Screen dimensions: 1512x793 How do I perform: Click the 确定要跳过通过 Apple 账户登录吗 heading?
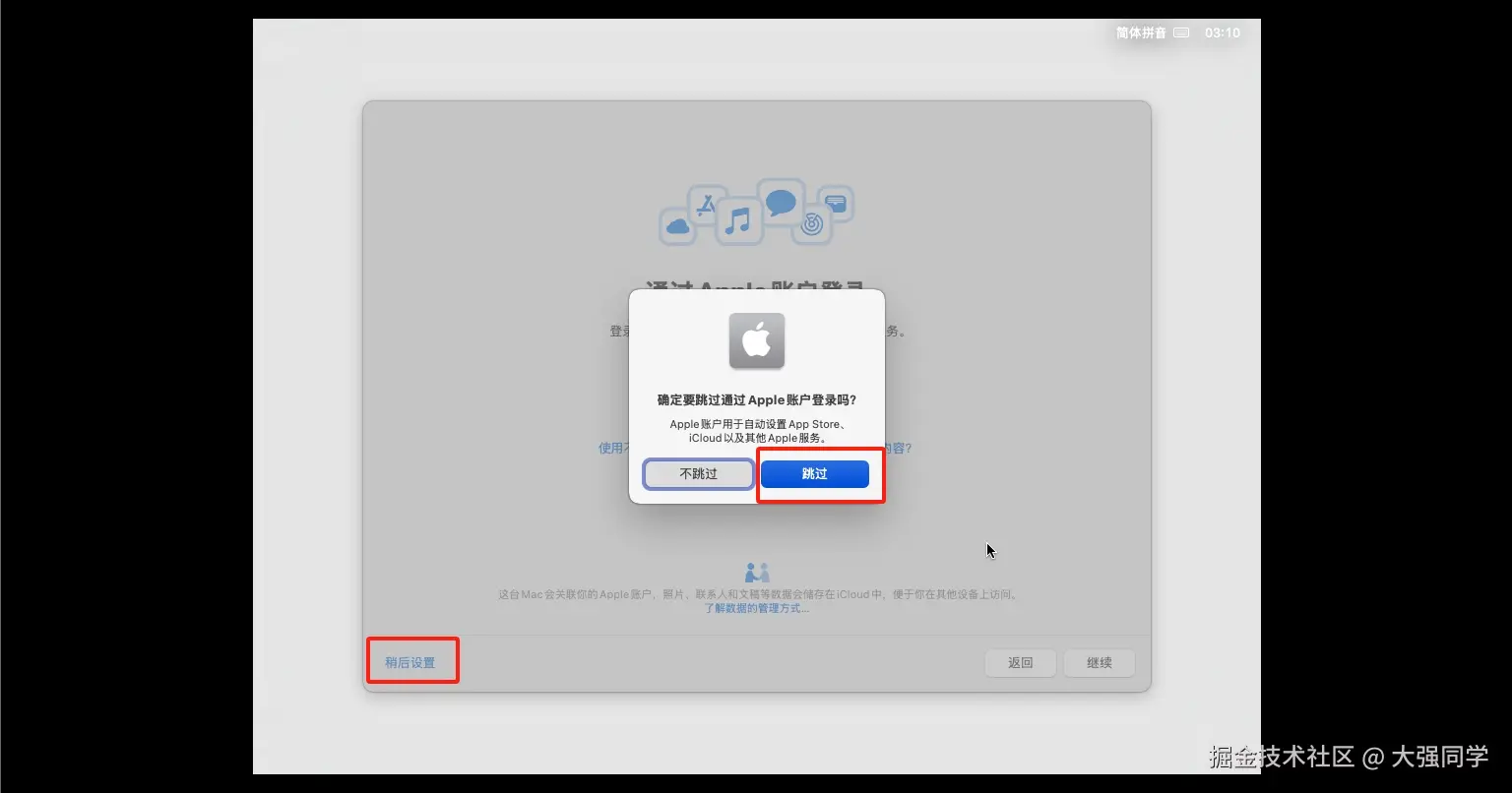point(757,400)
